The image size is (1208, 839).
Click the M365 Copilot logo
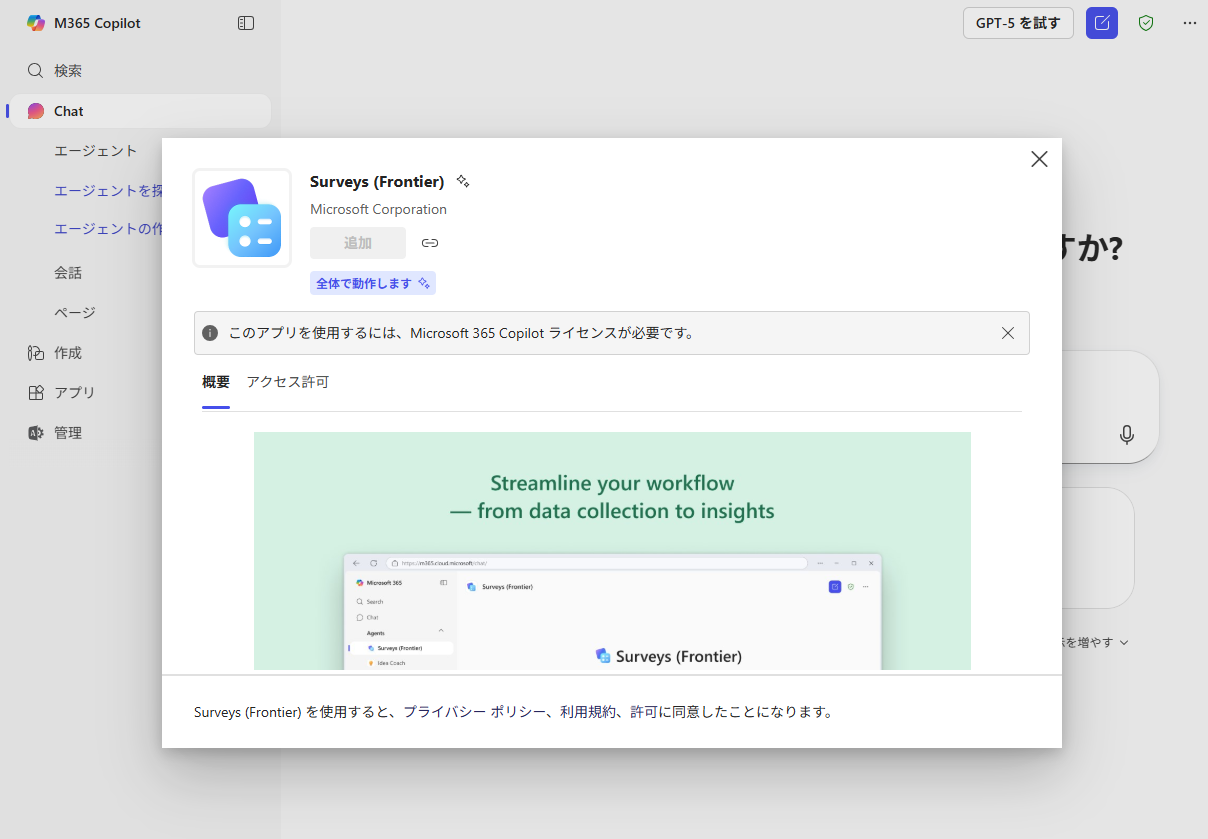[36, 22]
